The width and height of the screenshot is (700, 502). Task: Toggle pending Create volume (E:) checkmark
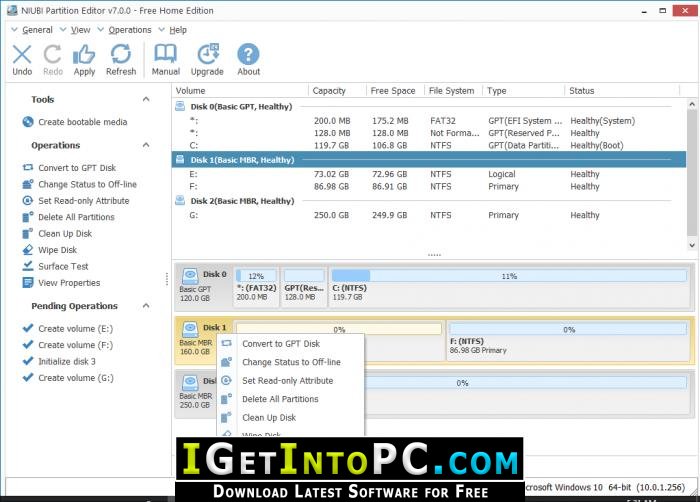click(28, 328)
